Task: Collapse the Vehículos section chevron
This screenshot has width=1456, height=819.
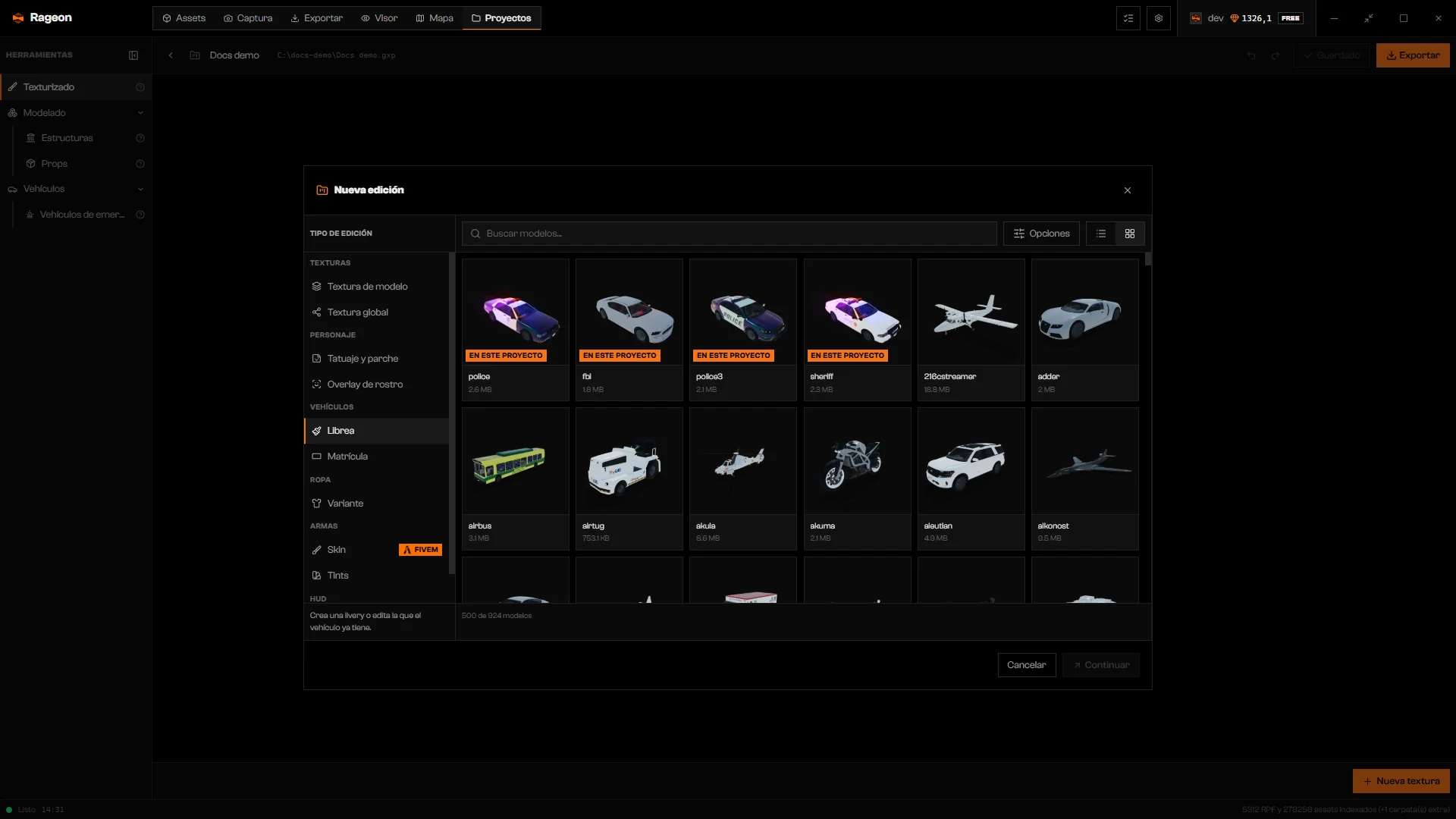Action: [140, 190]
